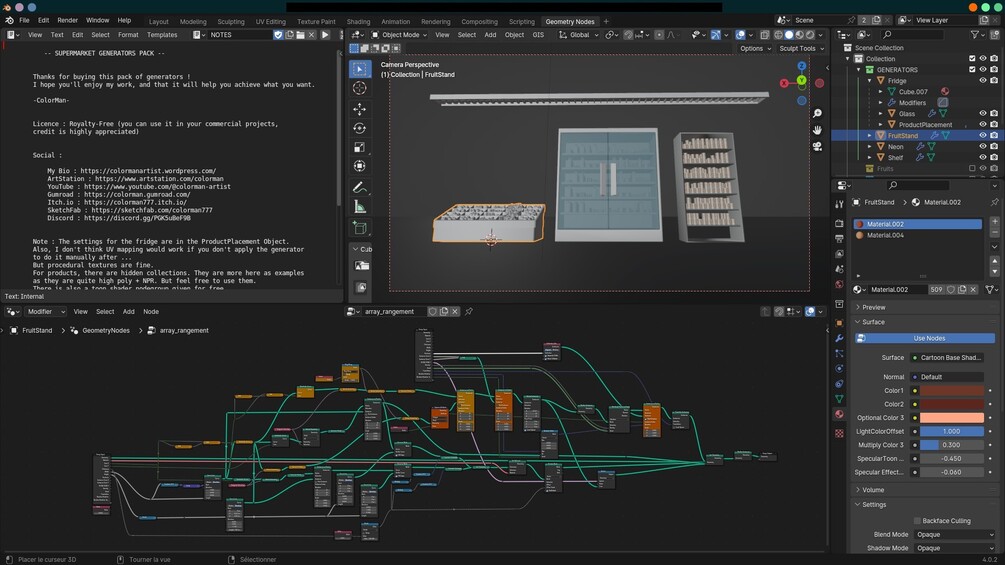Screen dimensions: 1005x565
Task: Select the Annotate tool
Action: [x=360, y=187]
